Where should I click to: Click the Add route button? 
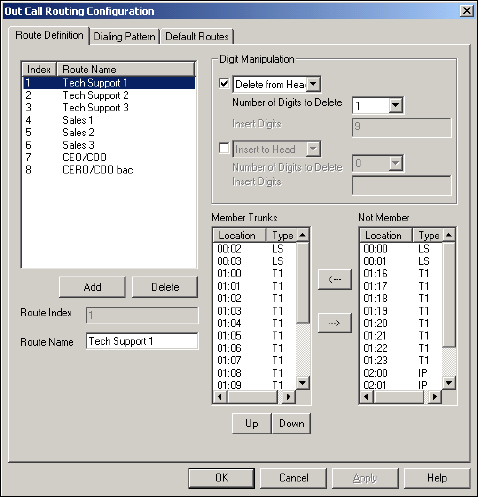(92, 287)
